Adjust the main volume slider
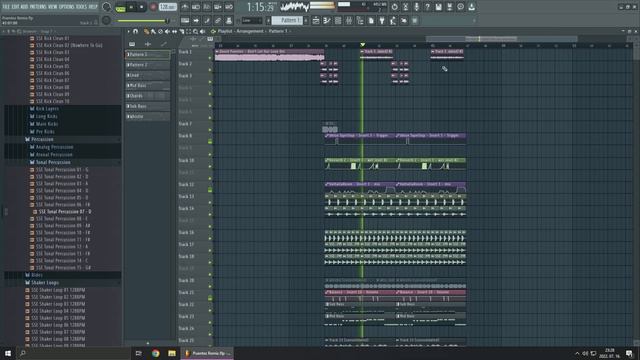640x360 pixels. point(143,20)
